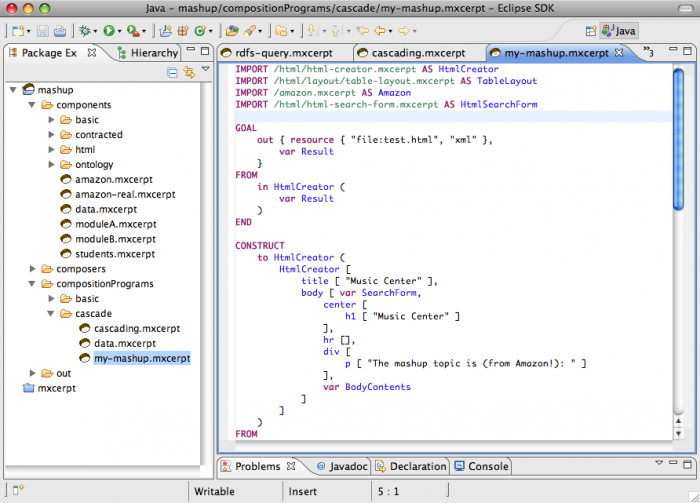
Task: Click the Collapse All icon in Package Explorer
Action: point(172,71)
